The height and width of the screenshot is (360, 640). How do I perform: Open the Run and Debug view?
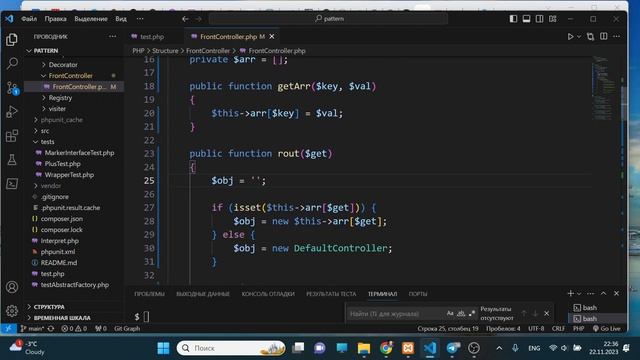12,111
